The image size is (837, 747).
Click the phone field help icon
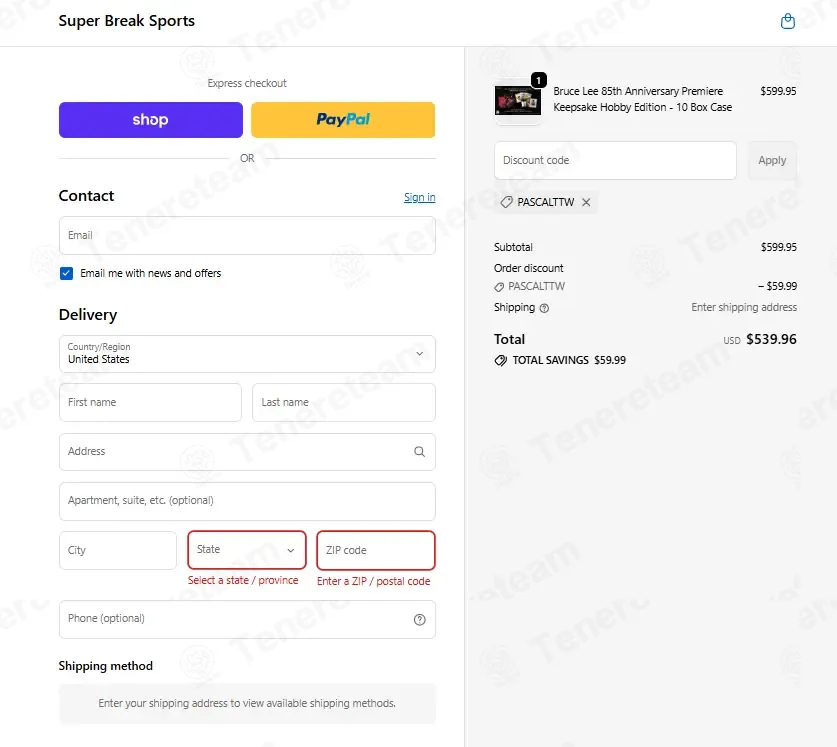click(x=420, y=619)
